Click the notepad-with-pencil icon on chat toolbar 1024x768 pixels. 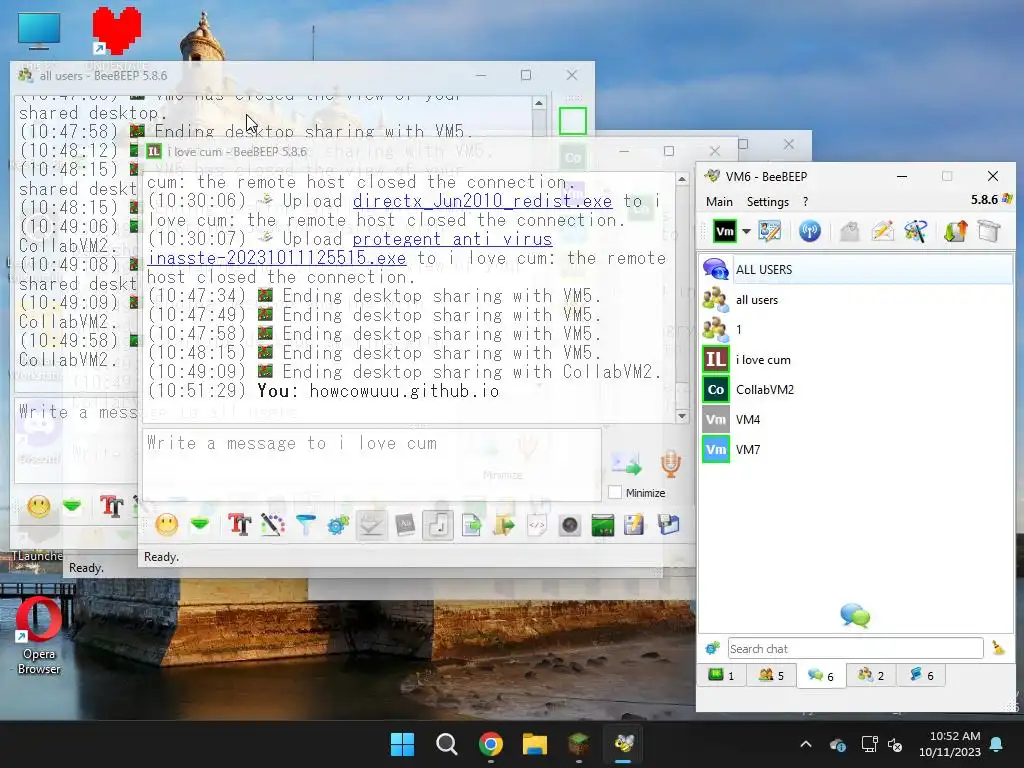coord(634,524)
